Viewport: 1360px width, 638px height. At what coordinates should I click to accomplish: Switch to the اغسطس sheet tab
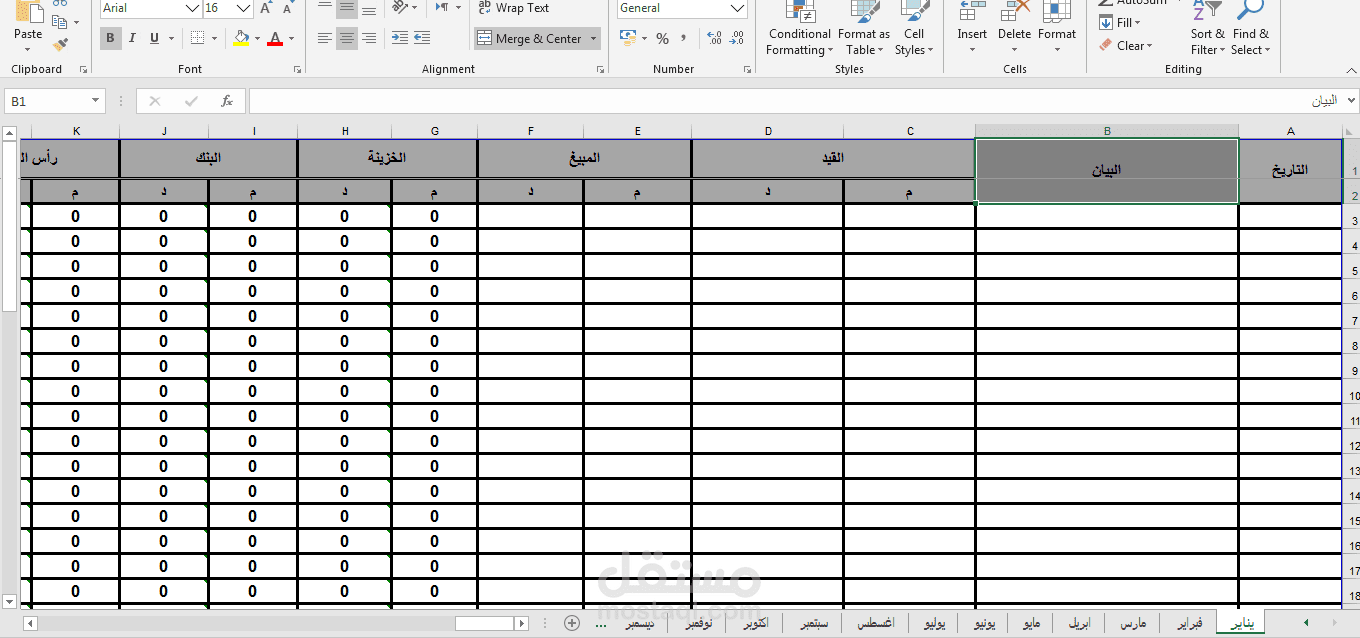(874, 623)
